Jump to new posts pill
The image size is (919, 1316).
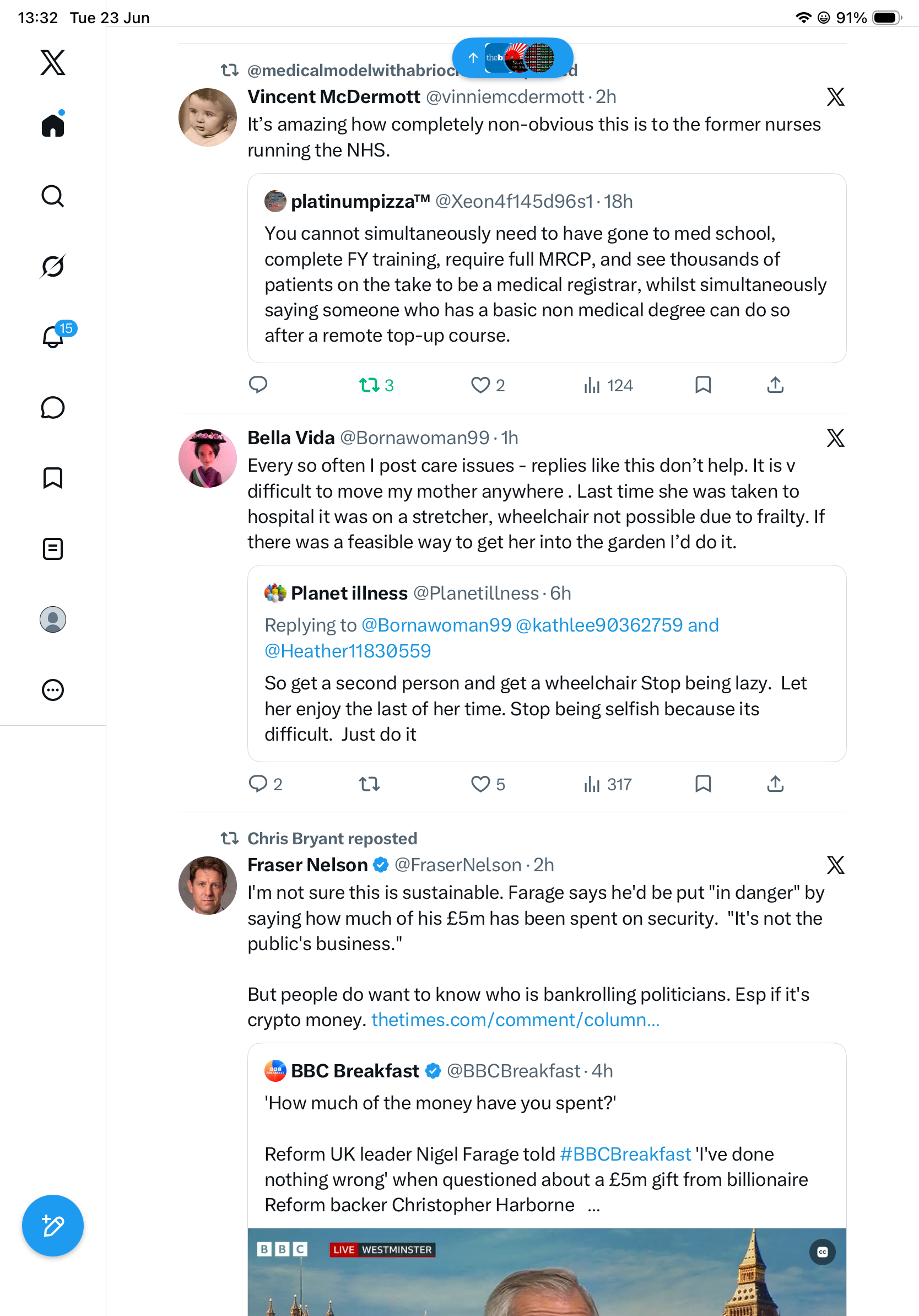(513, 57)
